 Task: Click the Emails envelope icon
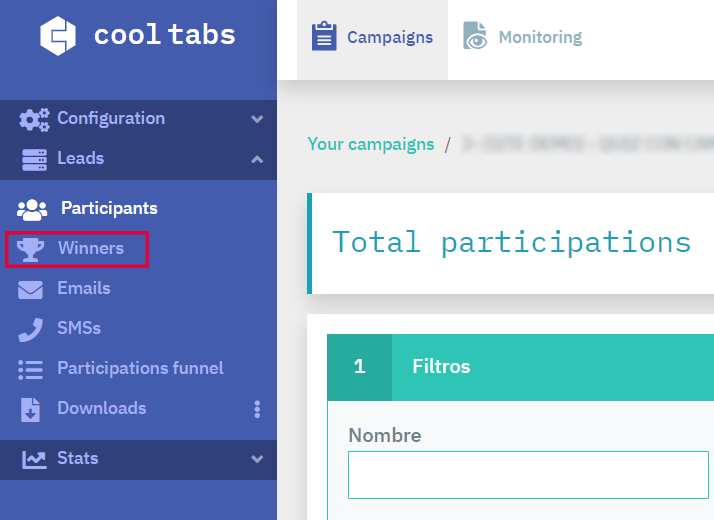point(30,289)
